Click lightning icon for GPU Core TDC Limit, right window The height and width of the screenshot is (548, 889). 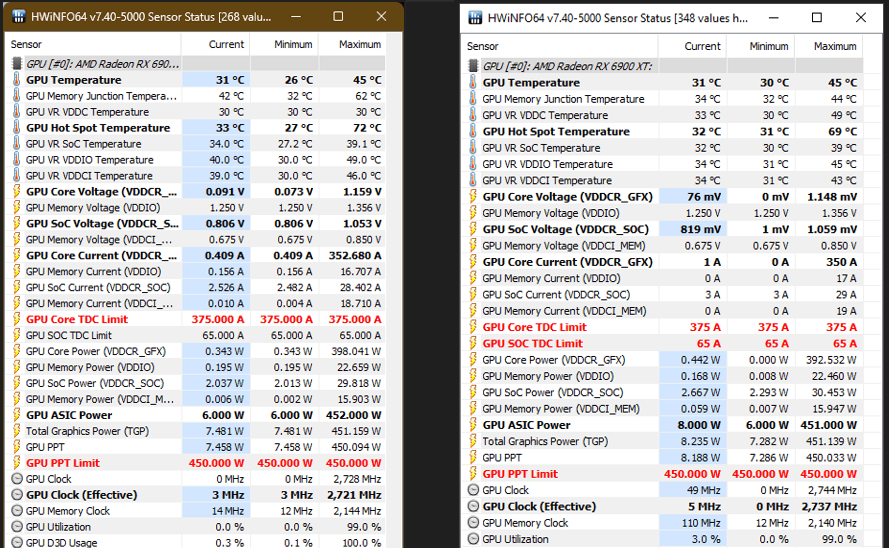click(x=473, y=326)
